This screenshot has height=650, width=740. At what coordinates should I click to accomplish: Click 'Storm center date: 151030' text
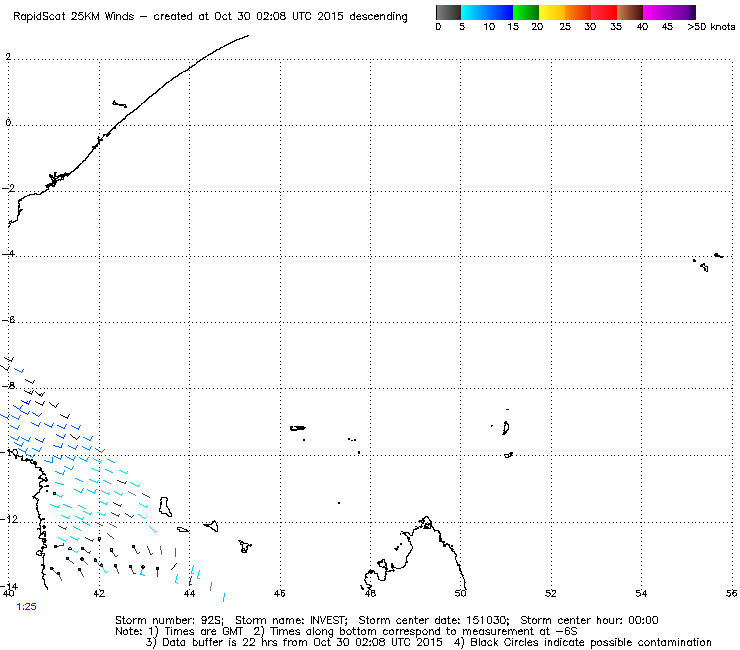coord(434,620)
